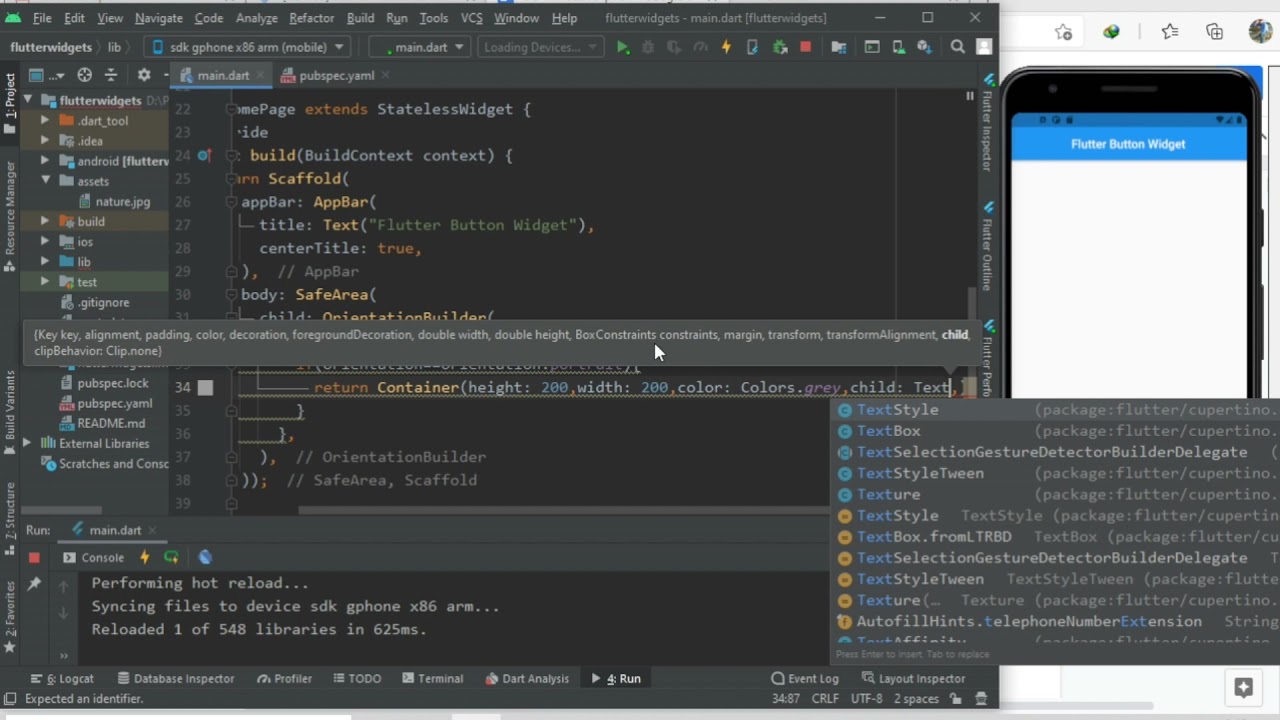Screen dimensions: 1280x720
Task: Open the VCS menu
Action: 470,18
